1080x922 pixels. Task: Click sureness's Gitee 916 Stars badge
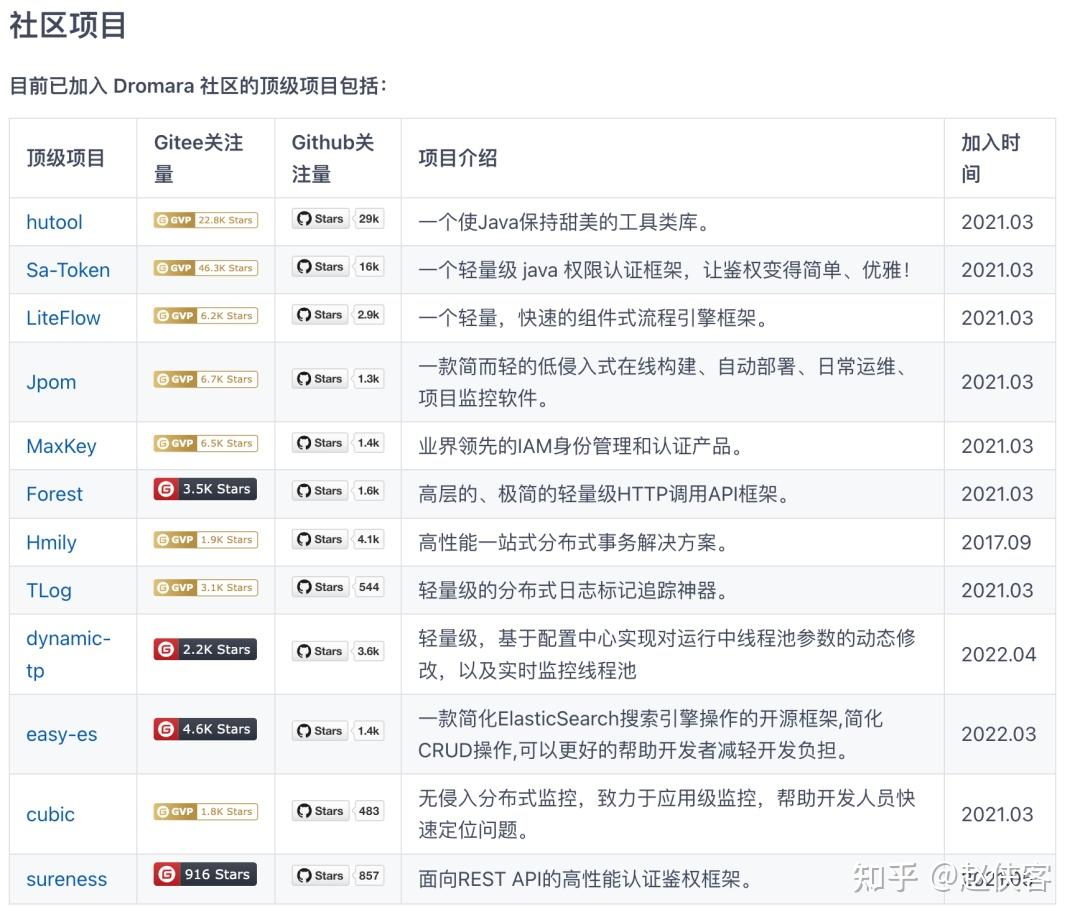(x=204, y=874)
